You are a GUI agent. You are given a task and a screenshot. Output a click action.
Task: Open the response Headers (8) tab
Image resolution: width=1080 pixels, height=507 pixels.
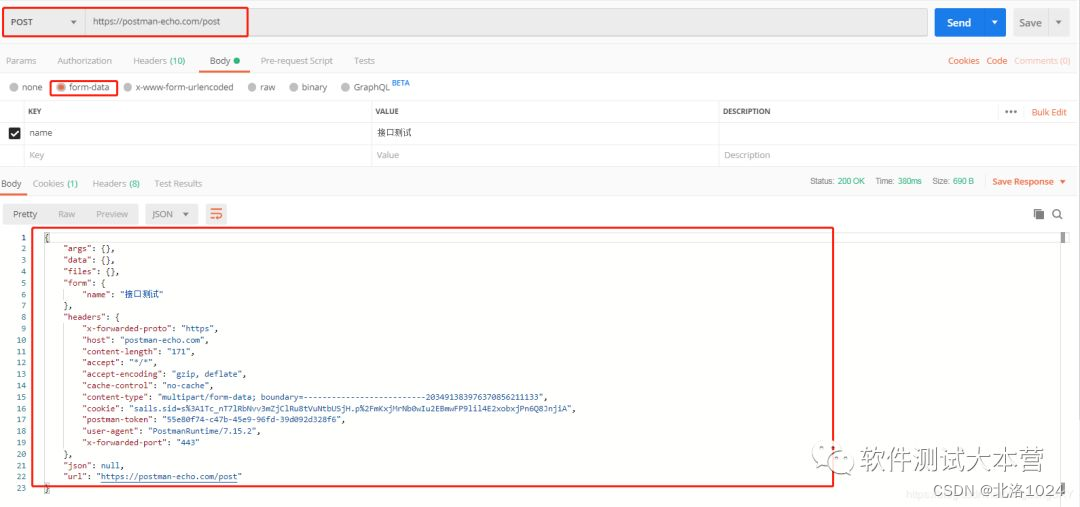(x=116, y=184)
